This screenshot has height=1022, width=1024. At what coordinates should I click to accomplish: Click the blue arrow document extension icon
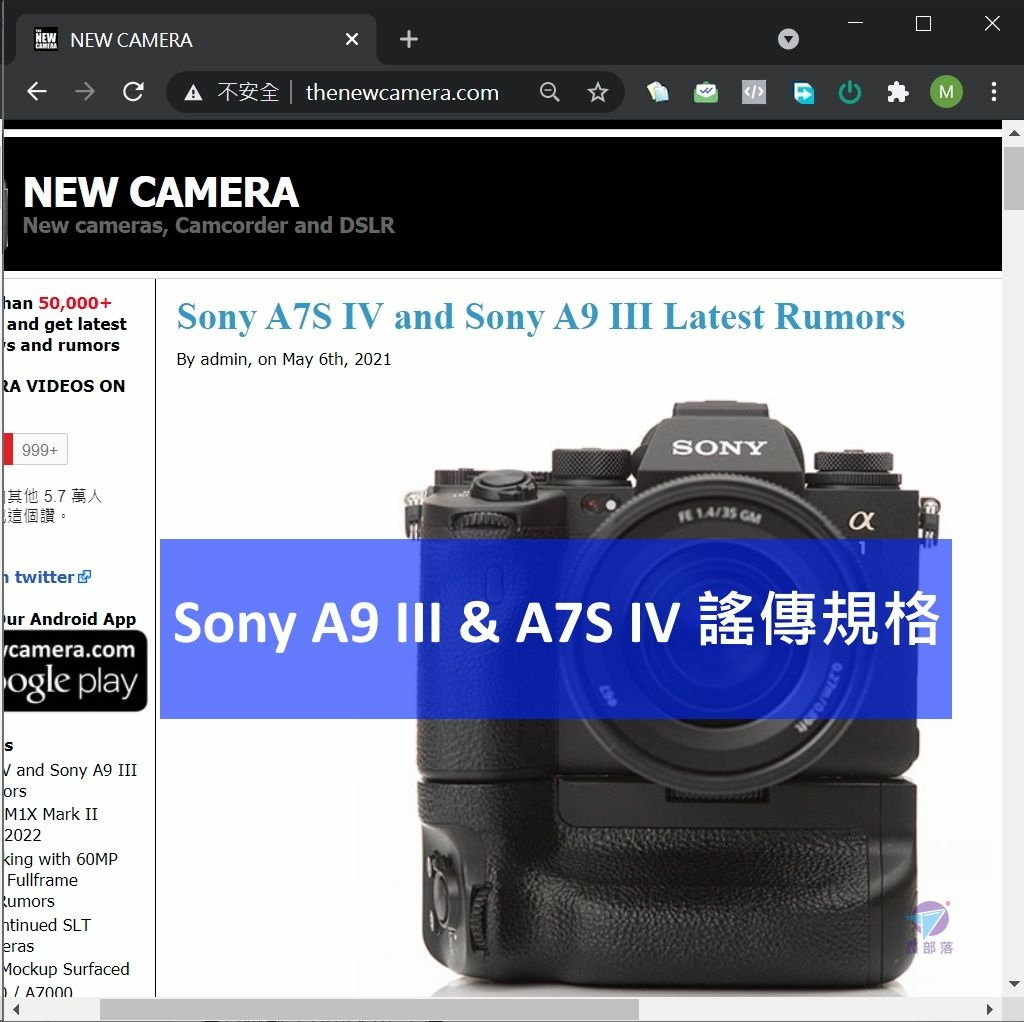(x=803, y=93)
